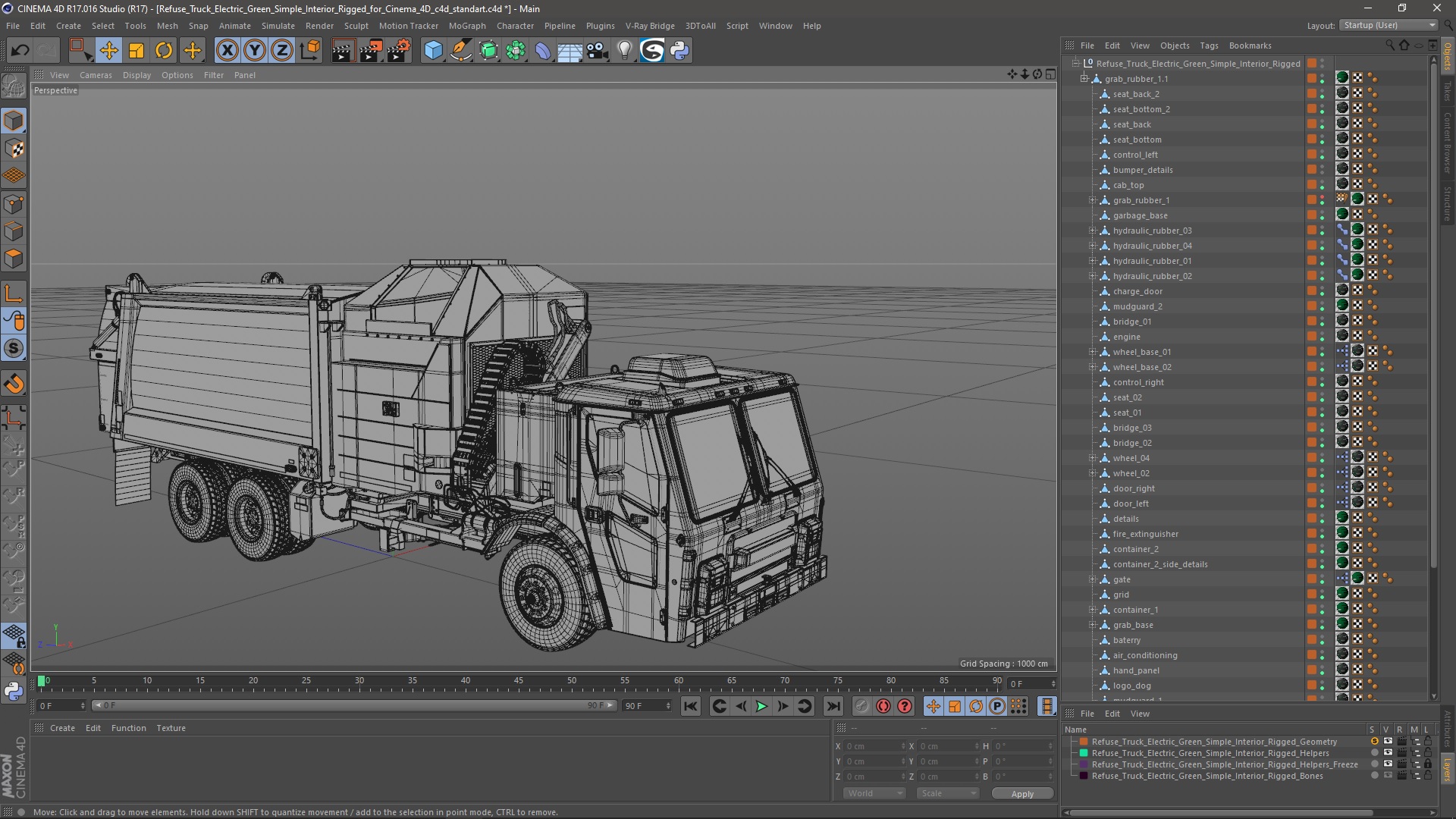Click the Enable Axis L-shaped icon

(14, 293)
